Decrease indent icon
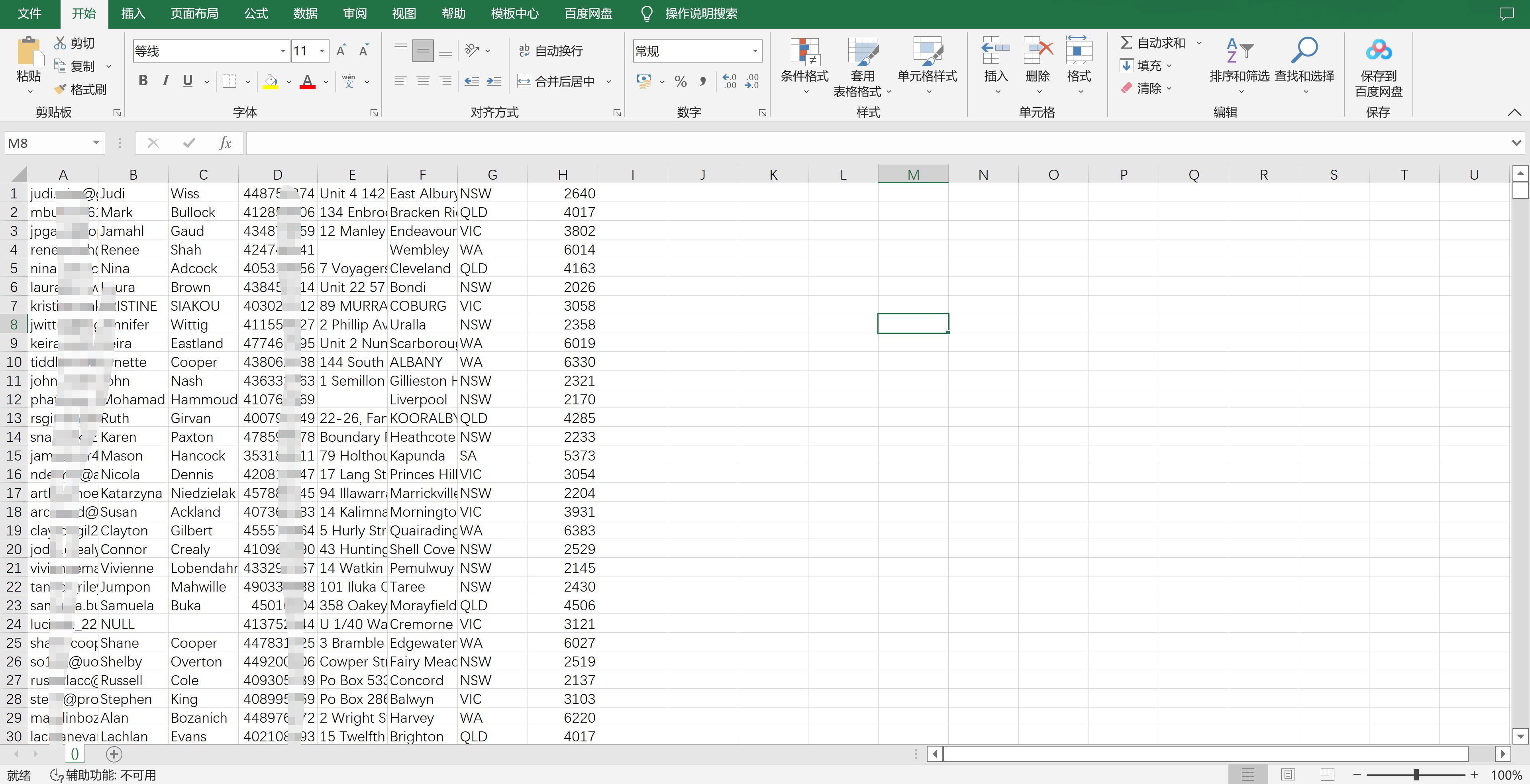The width and height of the screenshot is (1530, 784). pyautogui.click(x=472, y=81)
